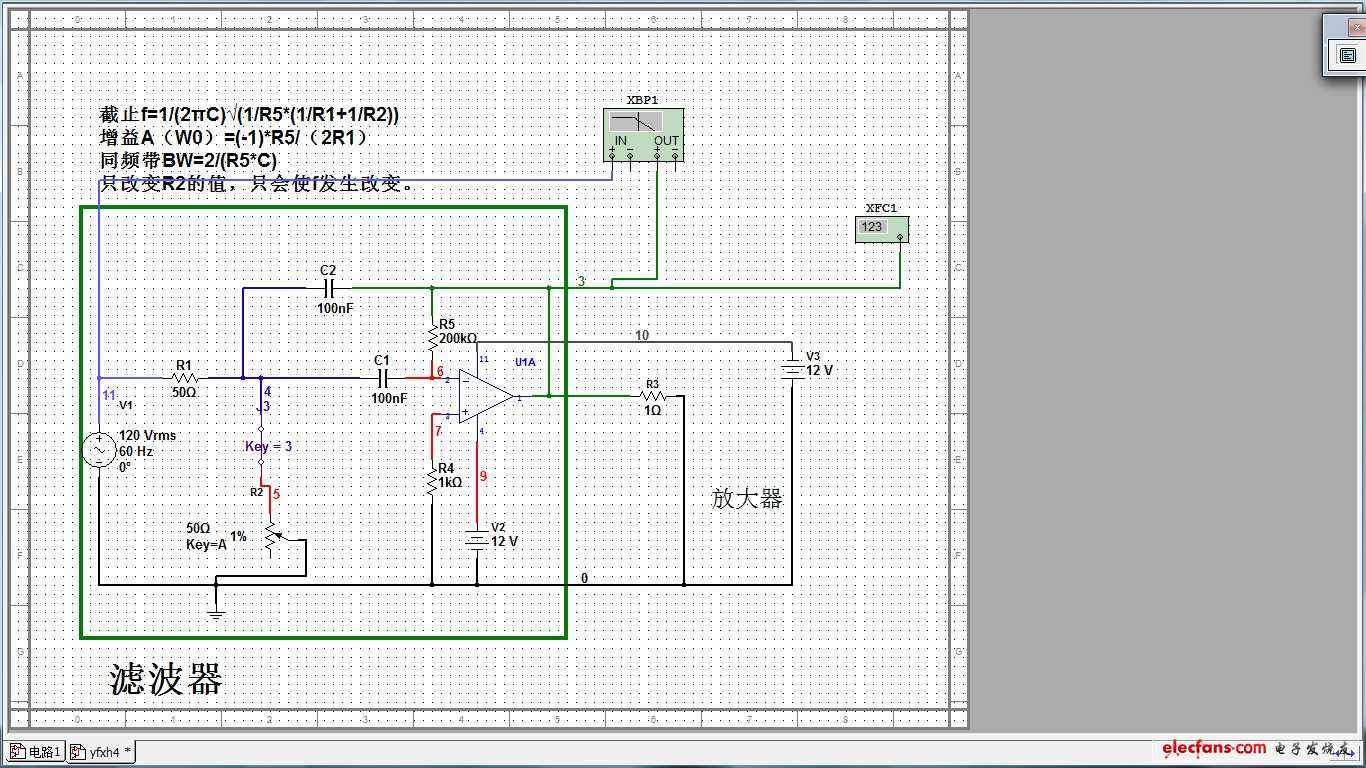
Task: Click the 1% setting of R2 potentiometer
Action: [238, 536]
